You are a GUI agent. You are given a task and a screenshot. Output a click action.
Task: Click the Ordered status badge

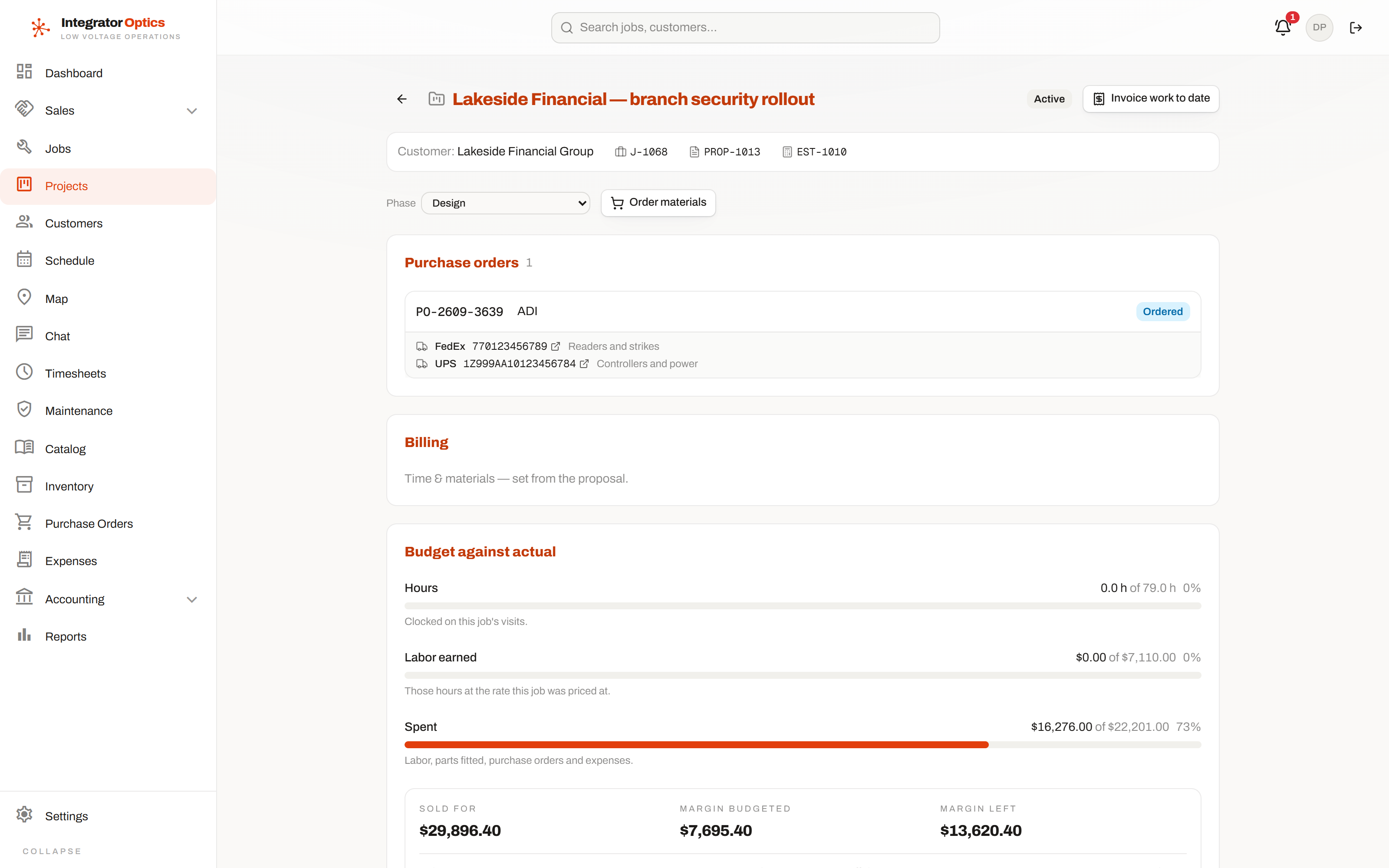pos(1162,312)
